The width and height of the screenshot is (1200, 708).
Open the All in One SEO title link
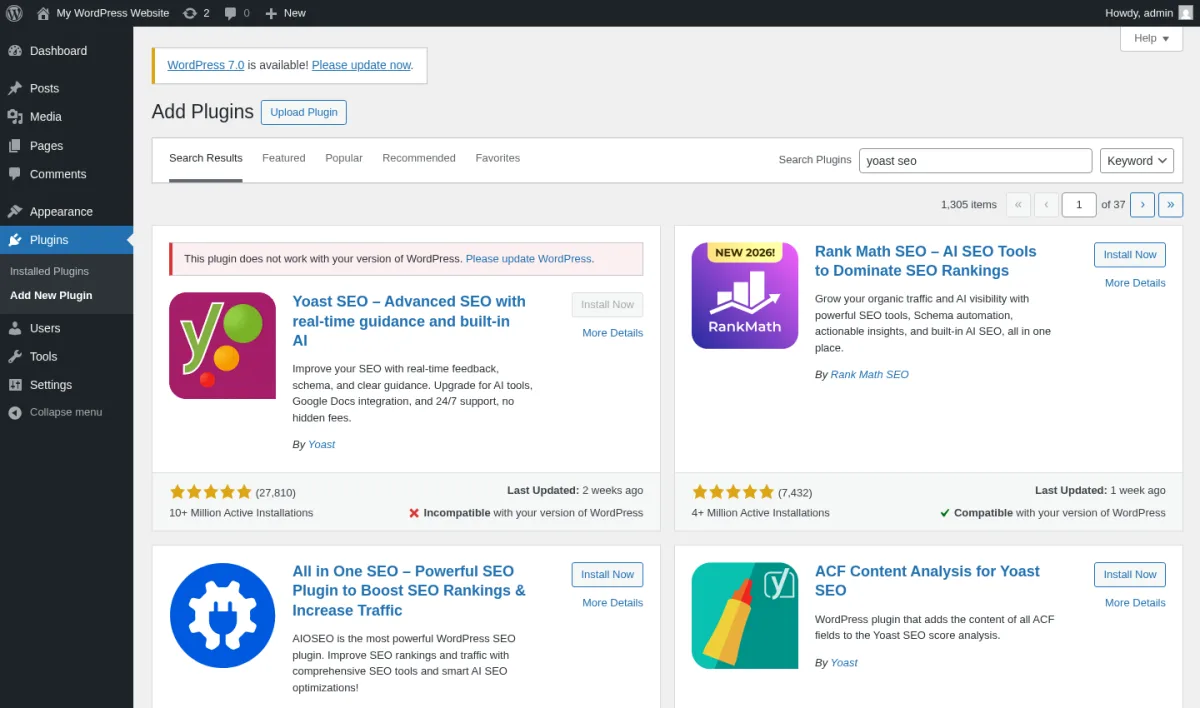click(x=409, y=591)
